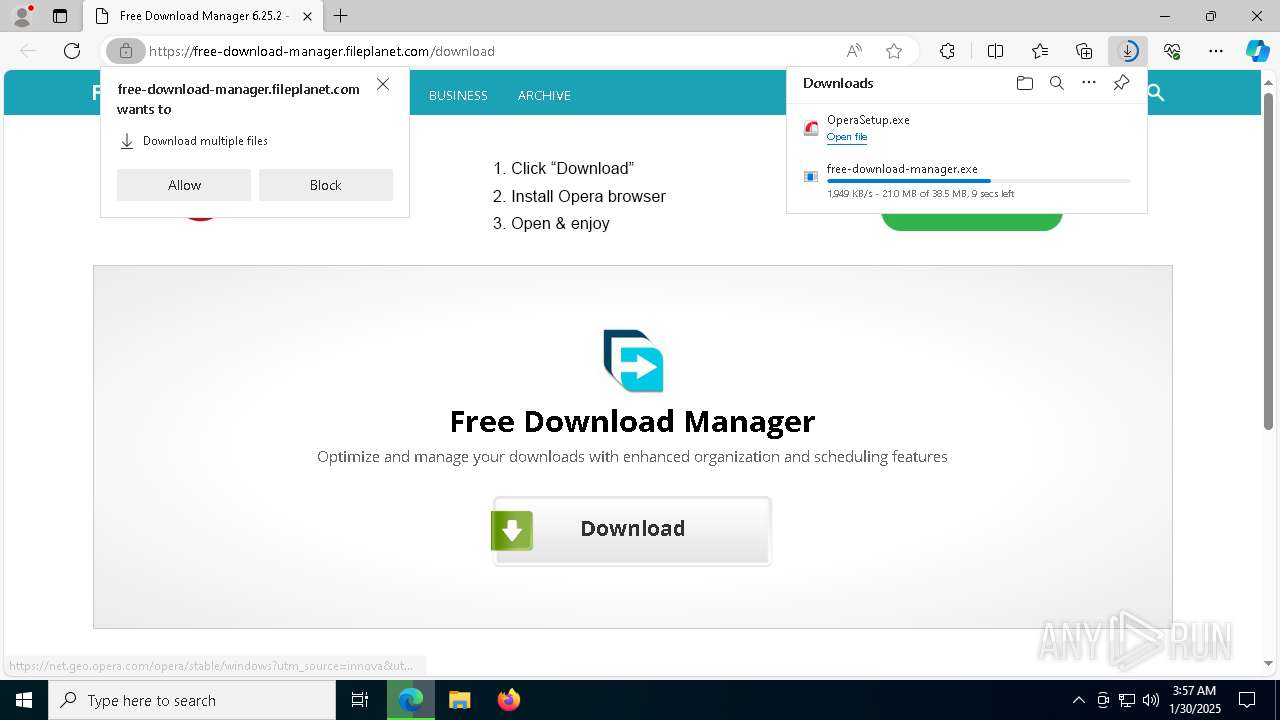1280x720 pixels.
Task: Open more download options ellipsis
Action: coord(1089,83)
